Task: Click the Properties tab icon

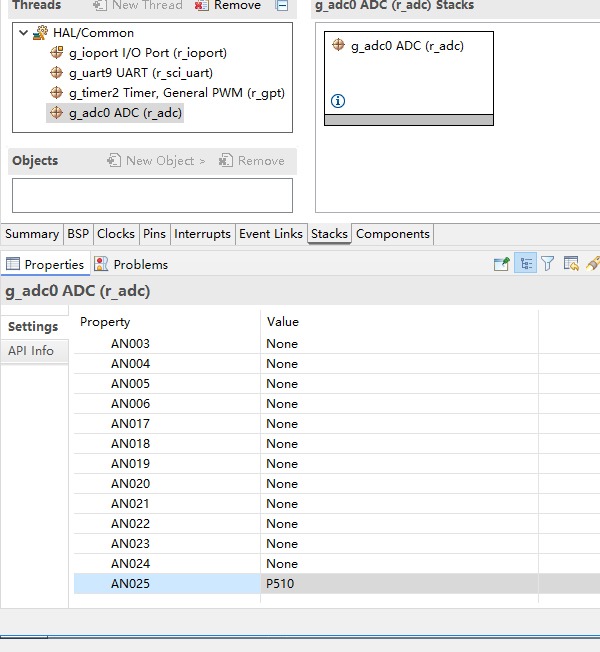Action: click(12, 264)
